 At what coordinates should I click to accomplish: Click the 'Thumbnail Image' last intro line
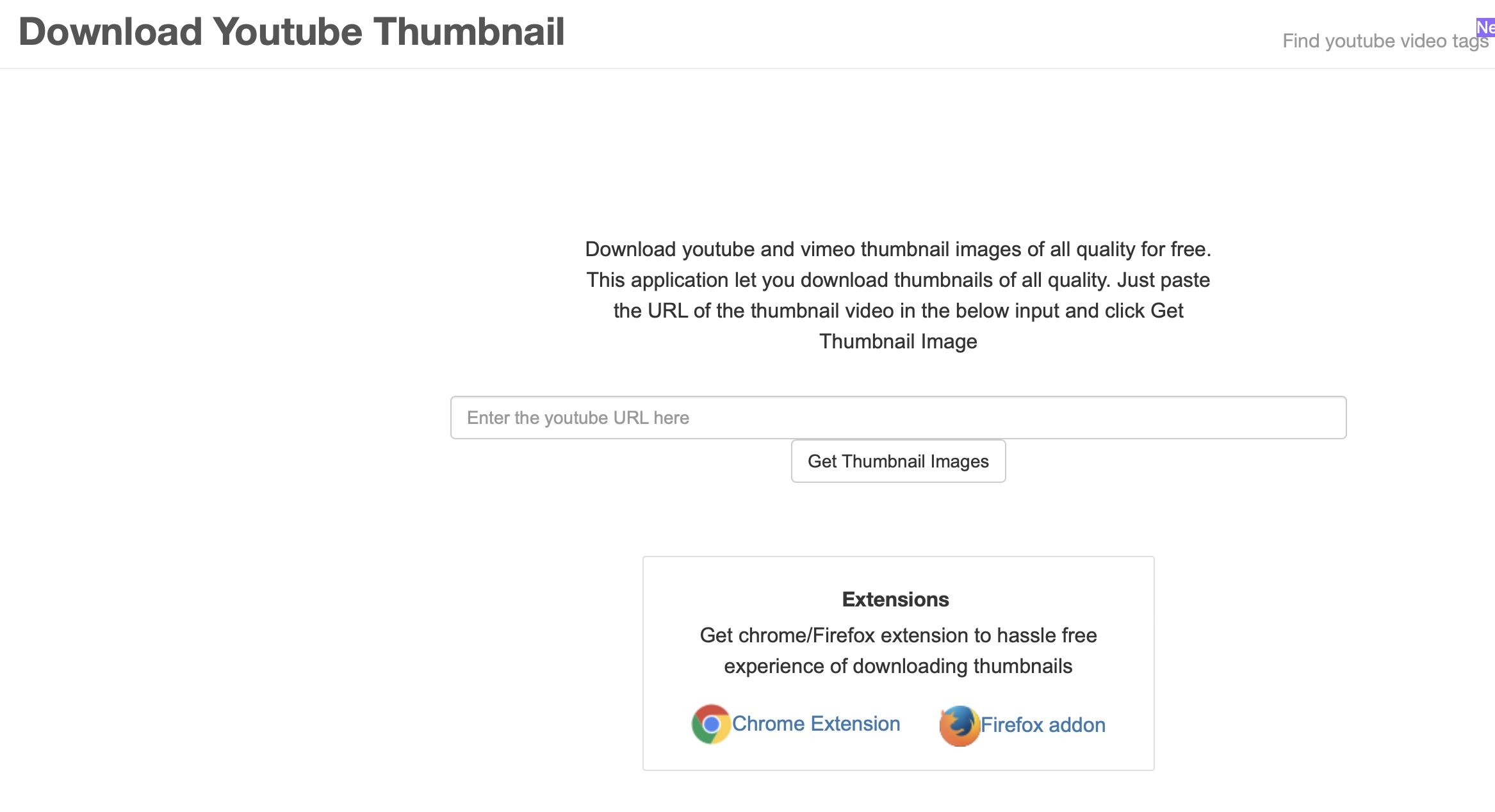pyautogui.click(x=898, y=341)
